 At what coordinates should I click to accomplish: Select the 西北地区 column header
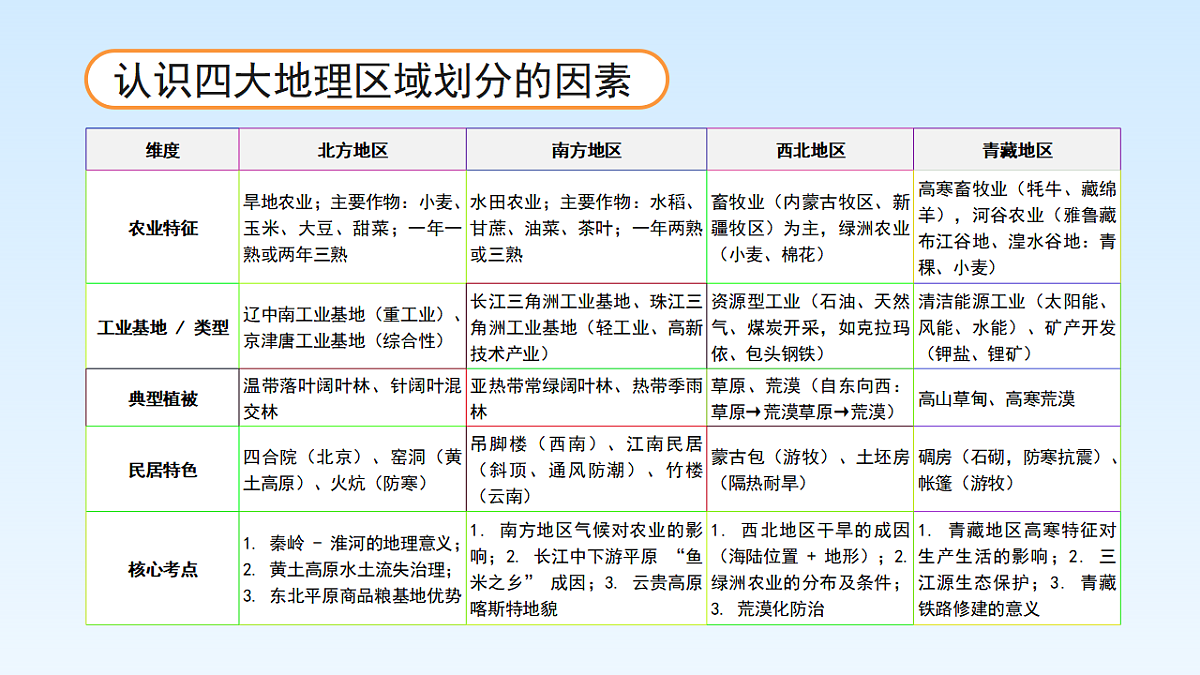click(810, 150)
